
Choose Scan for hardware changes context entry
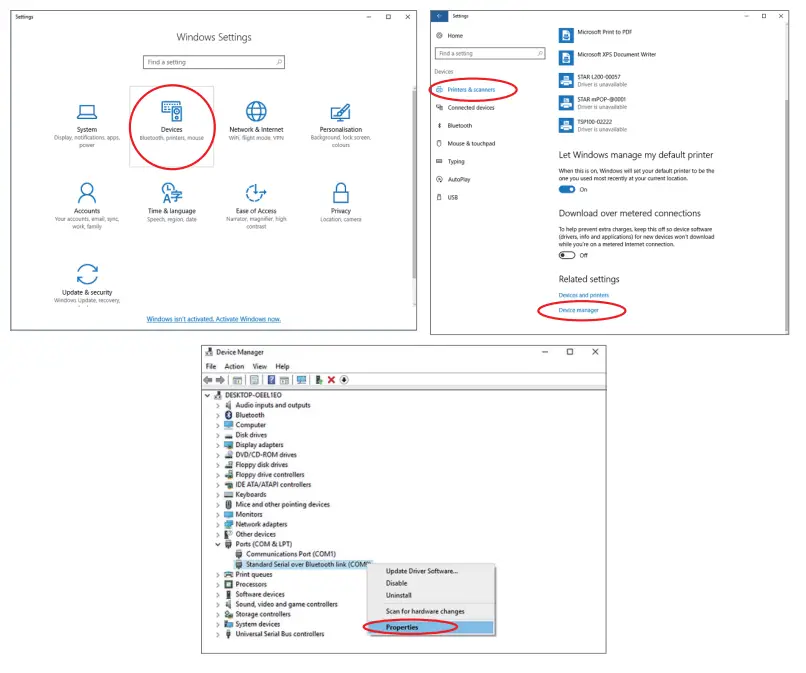(x=431, y=611)
